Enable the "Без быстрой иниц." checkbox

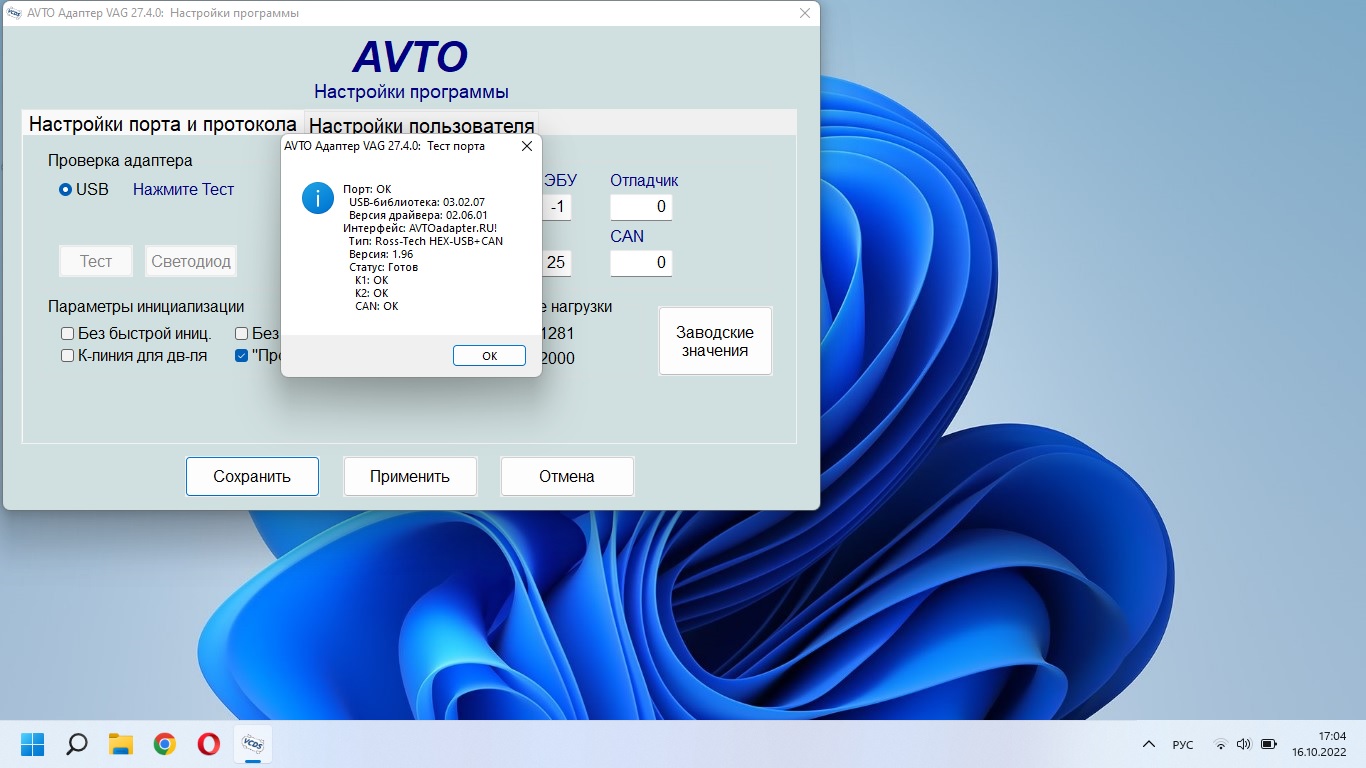pyautogui.click(x=68, y=334)
